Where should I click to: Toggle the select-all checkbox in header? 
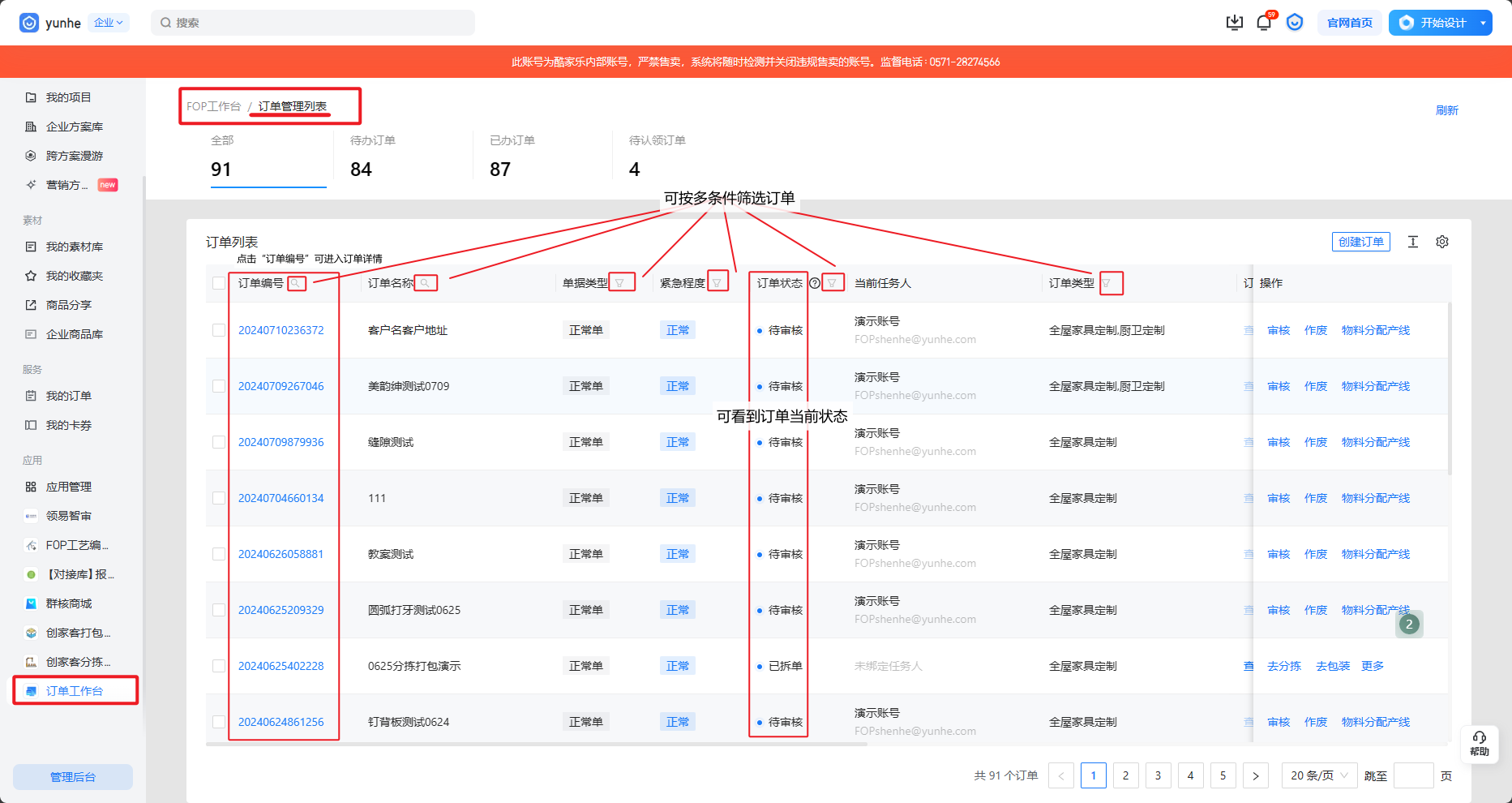tap(219, 283)
